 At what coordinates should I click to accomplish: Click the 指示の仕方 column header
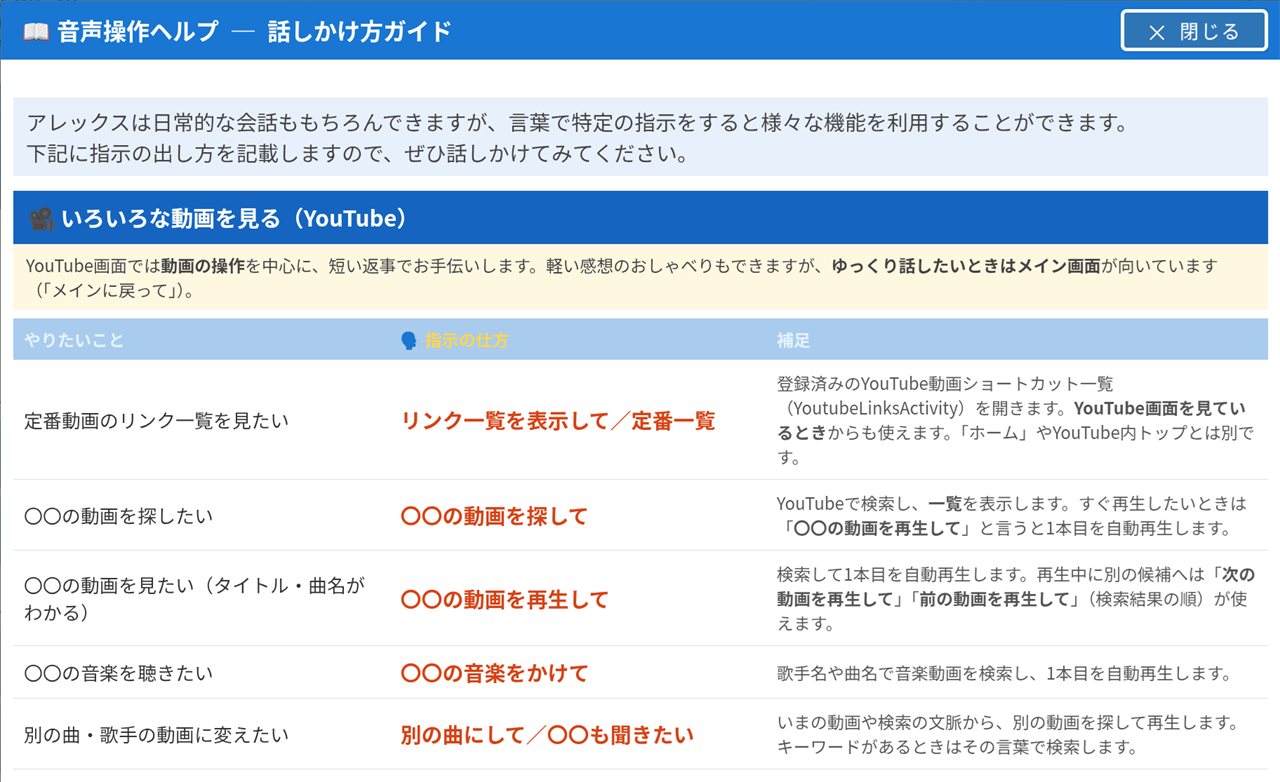[467, 340]
